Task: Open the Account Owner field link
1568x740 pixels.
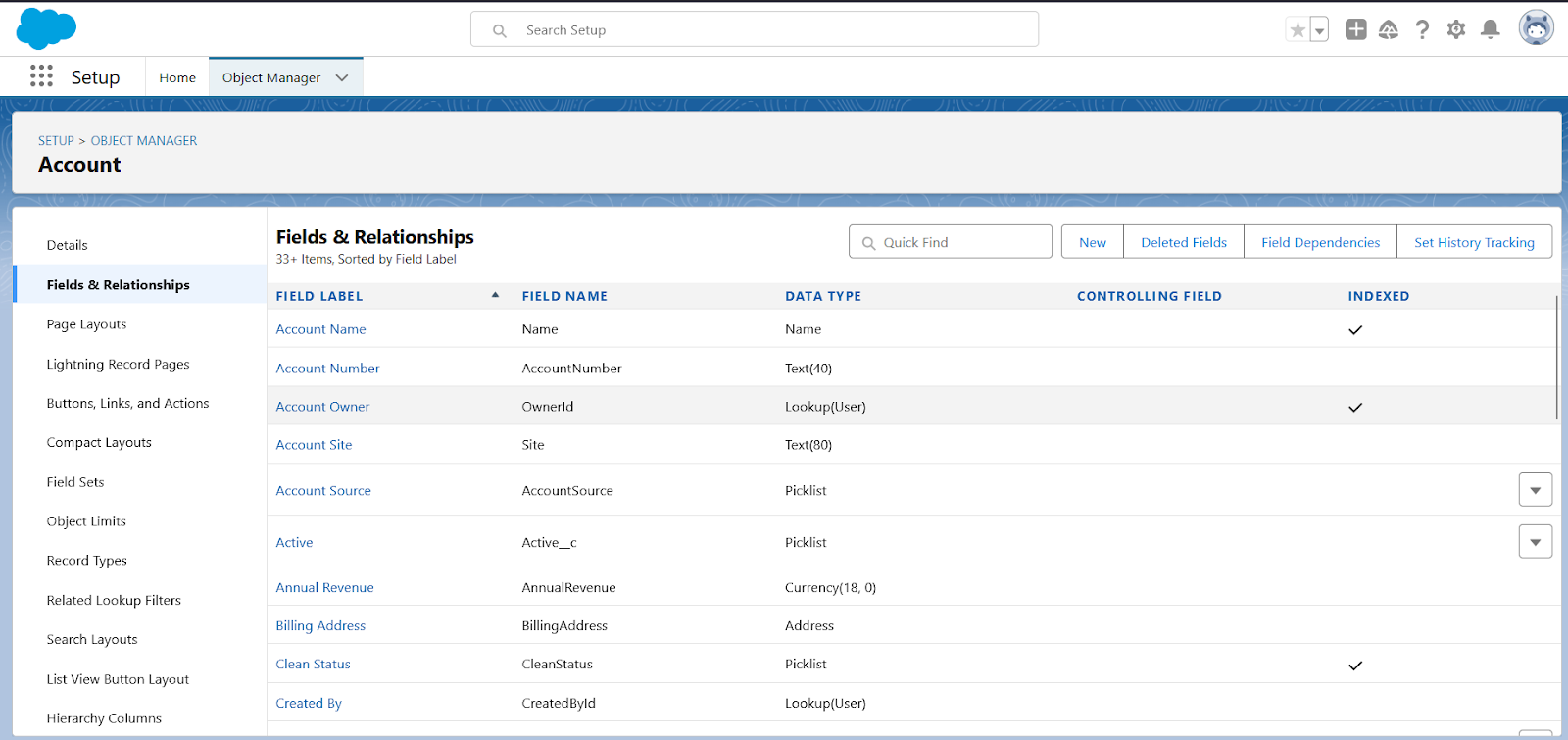Action: click(322, 407)
